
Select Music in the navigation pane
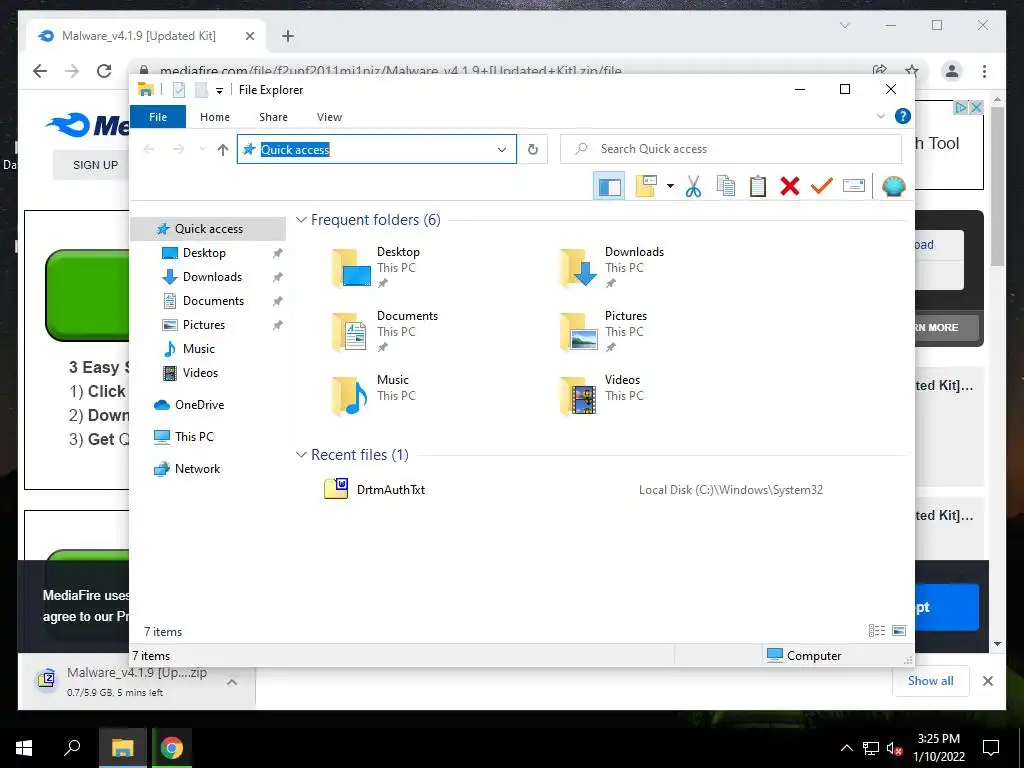(199, 349)
